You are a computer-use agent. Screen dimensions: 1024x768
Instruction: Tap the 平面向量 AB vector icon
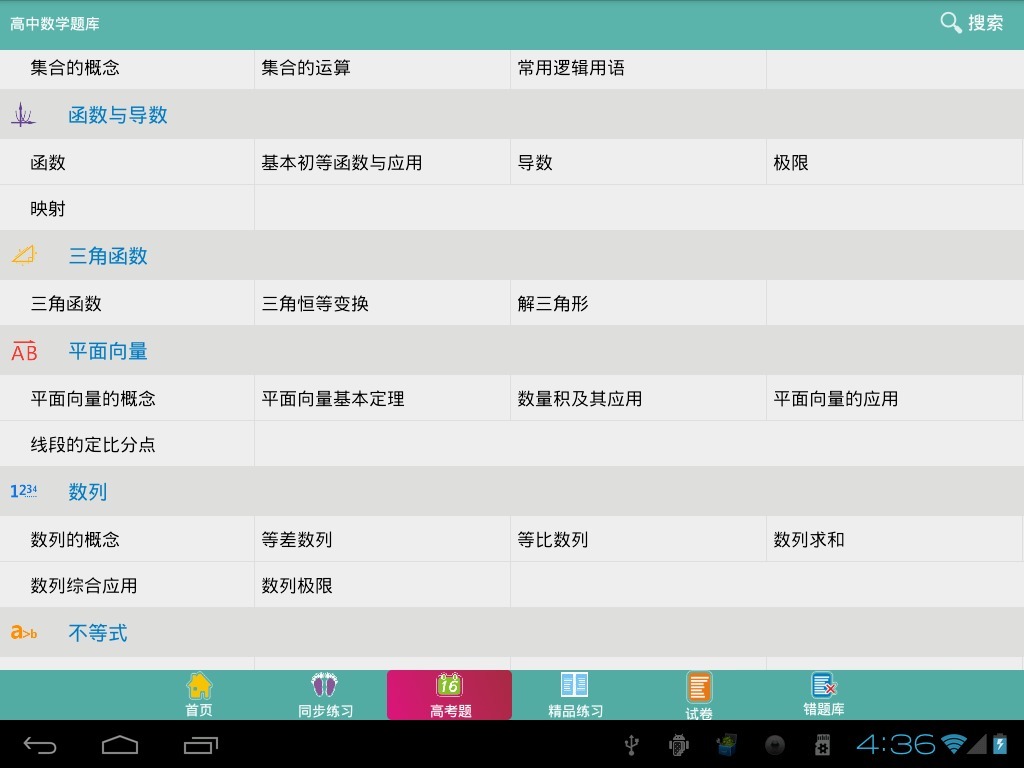(x=24, y=351)
